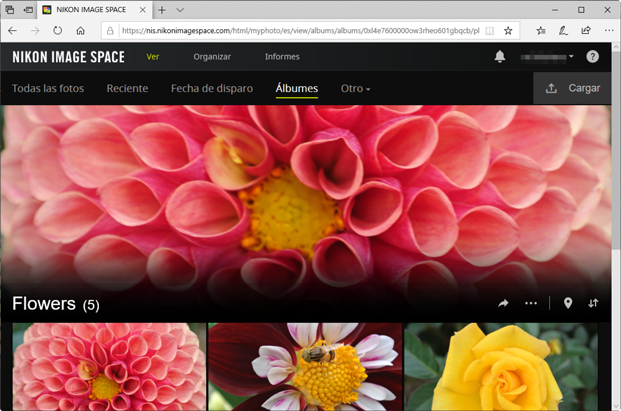Image resolution: width=621 pixels, height=411 pixels.
Task: Click the NIKON IMAGE SPACE logo
Action: pyautogui.click(x=68, y=57)
